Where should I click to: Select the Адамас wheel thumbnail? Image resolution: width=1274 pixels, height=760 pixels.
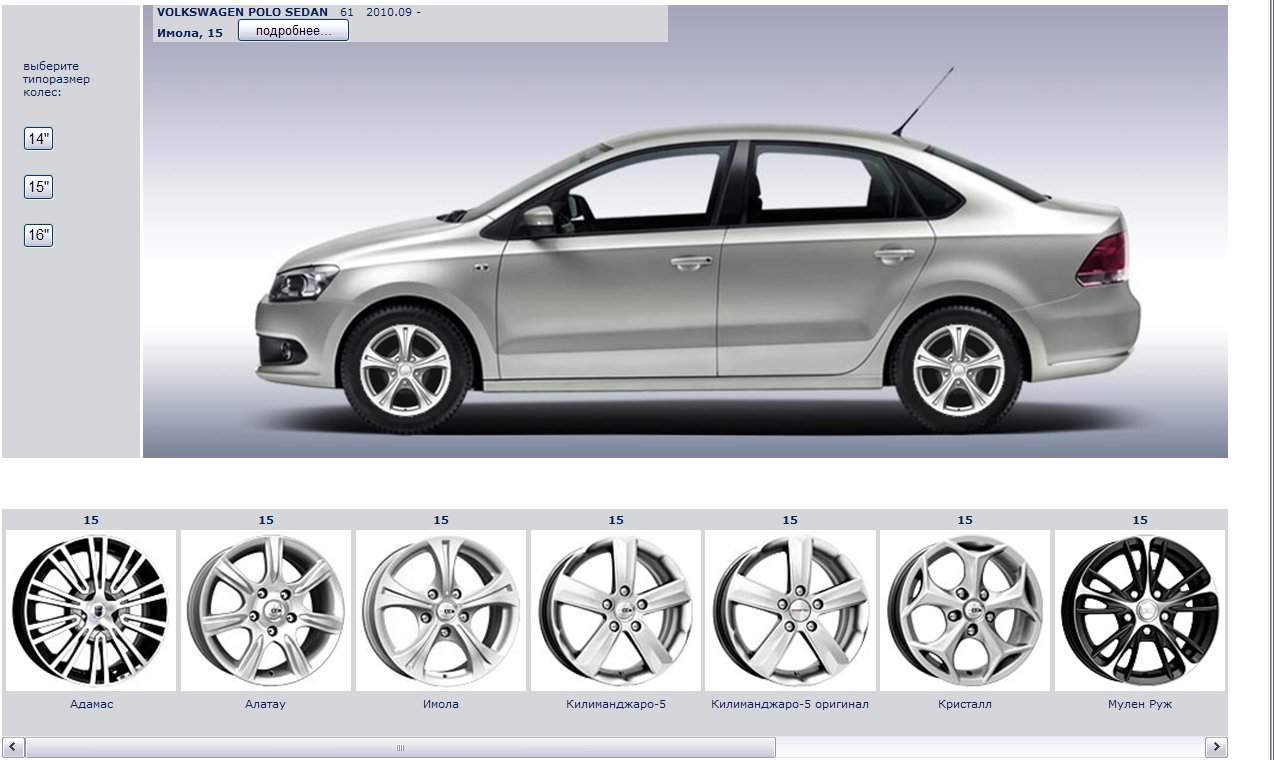(x=91, y=610)
